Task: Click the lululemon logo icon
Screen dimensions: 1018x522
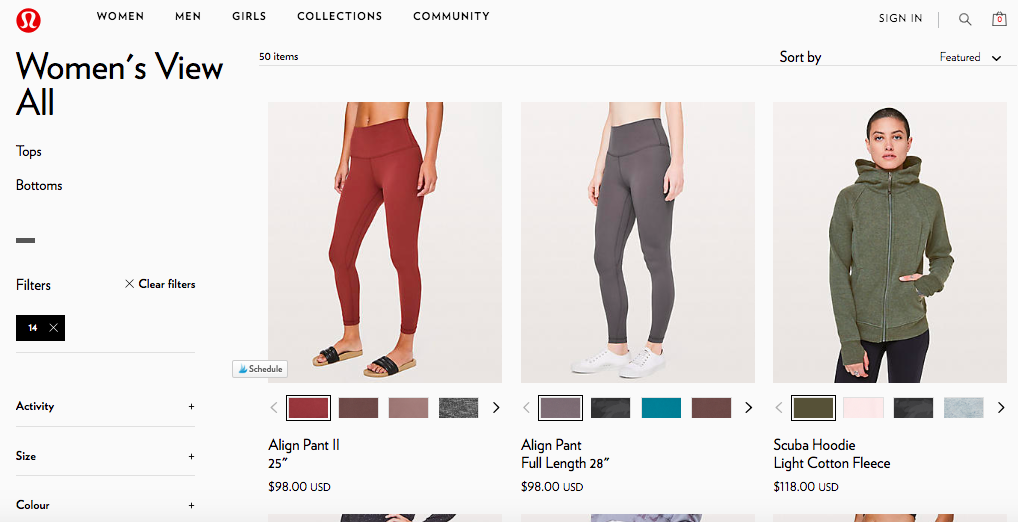Action: (x=29, y=19)
